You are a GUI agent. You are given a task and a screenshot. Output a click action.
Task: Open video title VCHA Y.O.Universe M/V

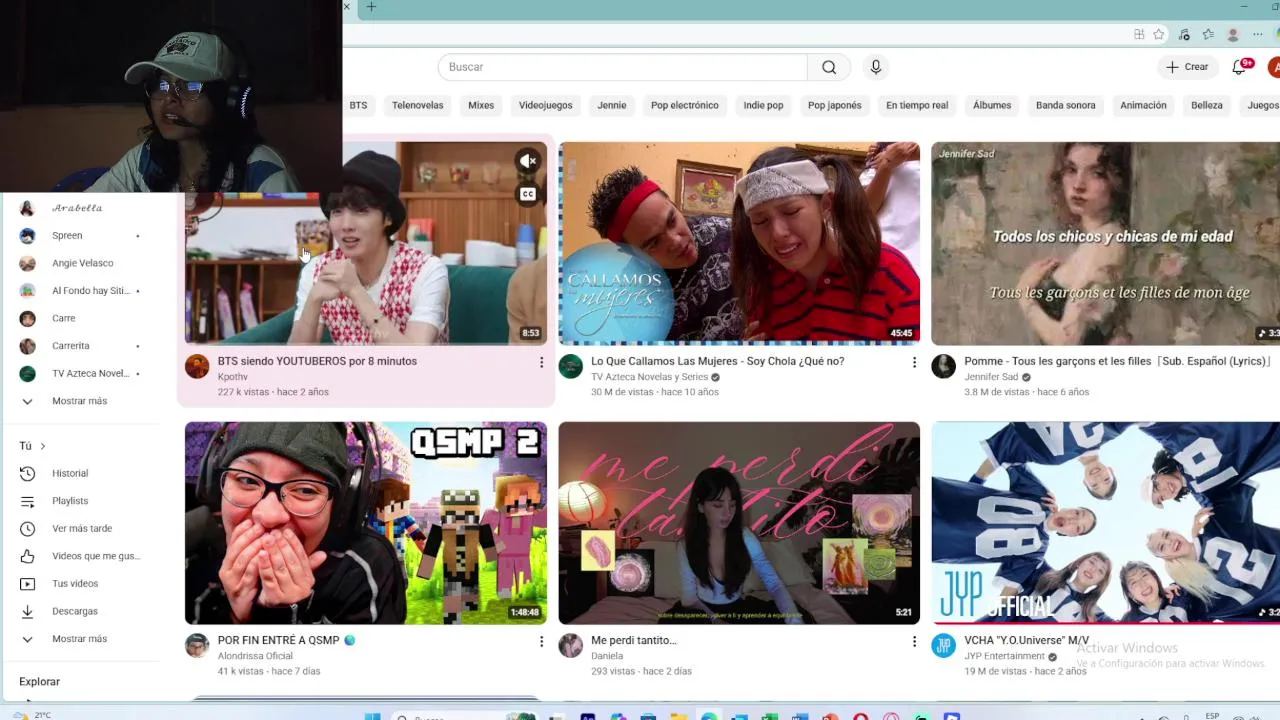tap(1027, 640)
